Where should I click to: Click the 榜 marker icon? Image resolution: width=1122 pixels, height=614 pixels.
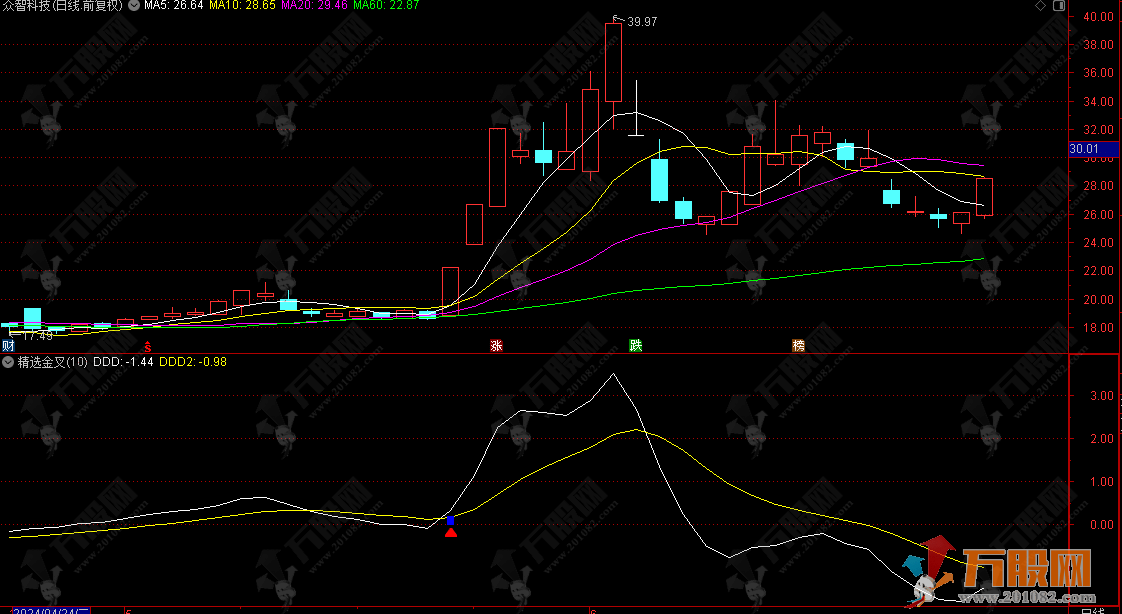point(799,346)
